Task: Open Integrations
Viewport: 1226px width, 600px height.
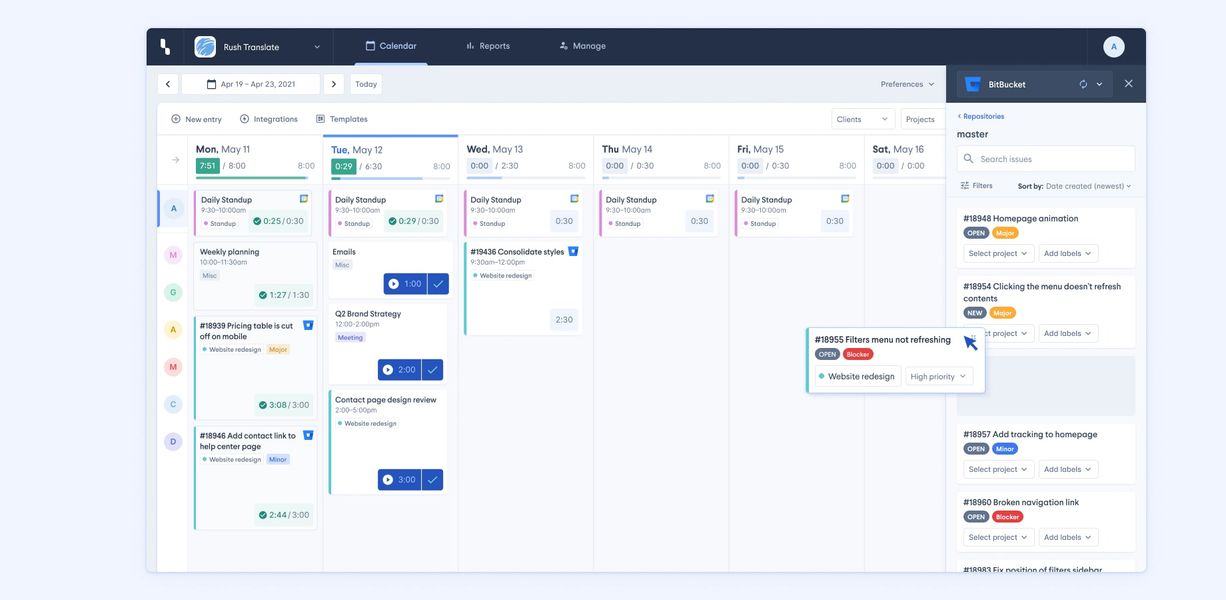Action: tap(268, 119)
